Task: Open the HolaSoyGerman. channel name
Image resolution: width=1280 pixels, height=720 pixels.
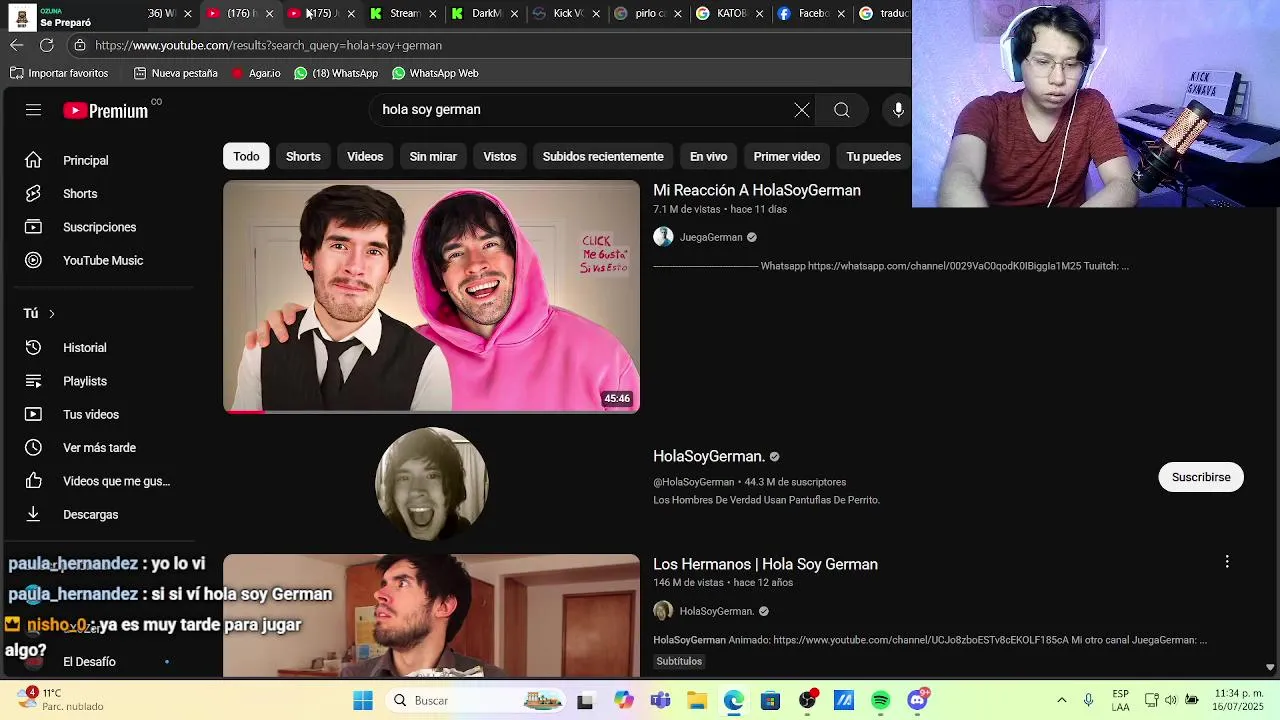Action: point(709,456)
